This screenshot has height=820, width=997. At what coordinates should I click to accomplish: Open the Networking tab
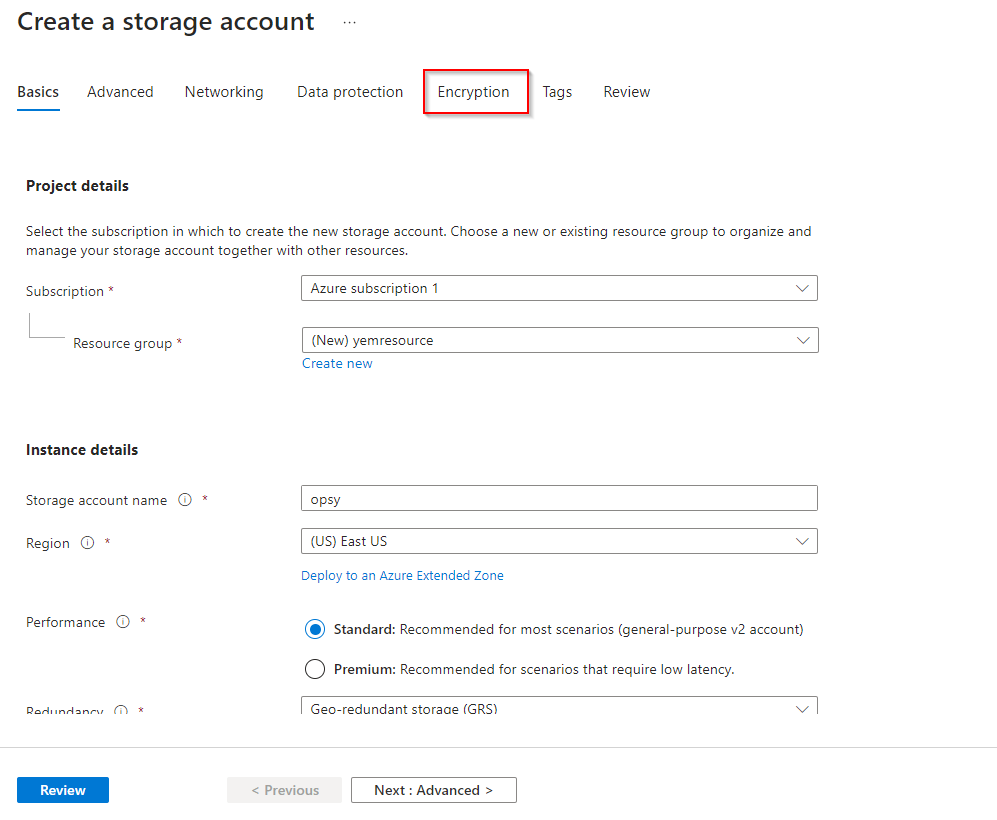coord(224,92)
